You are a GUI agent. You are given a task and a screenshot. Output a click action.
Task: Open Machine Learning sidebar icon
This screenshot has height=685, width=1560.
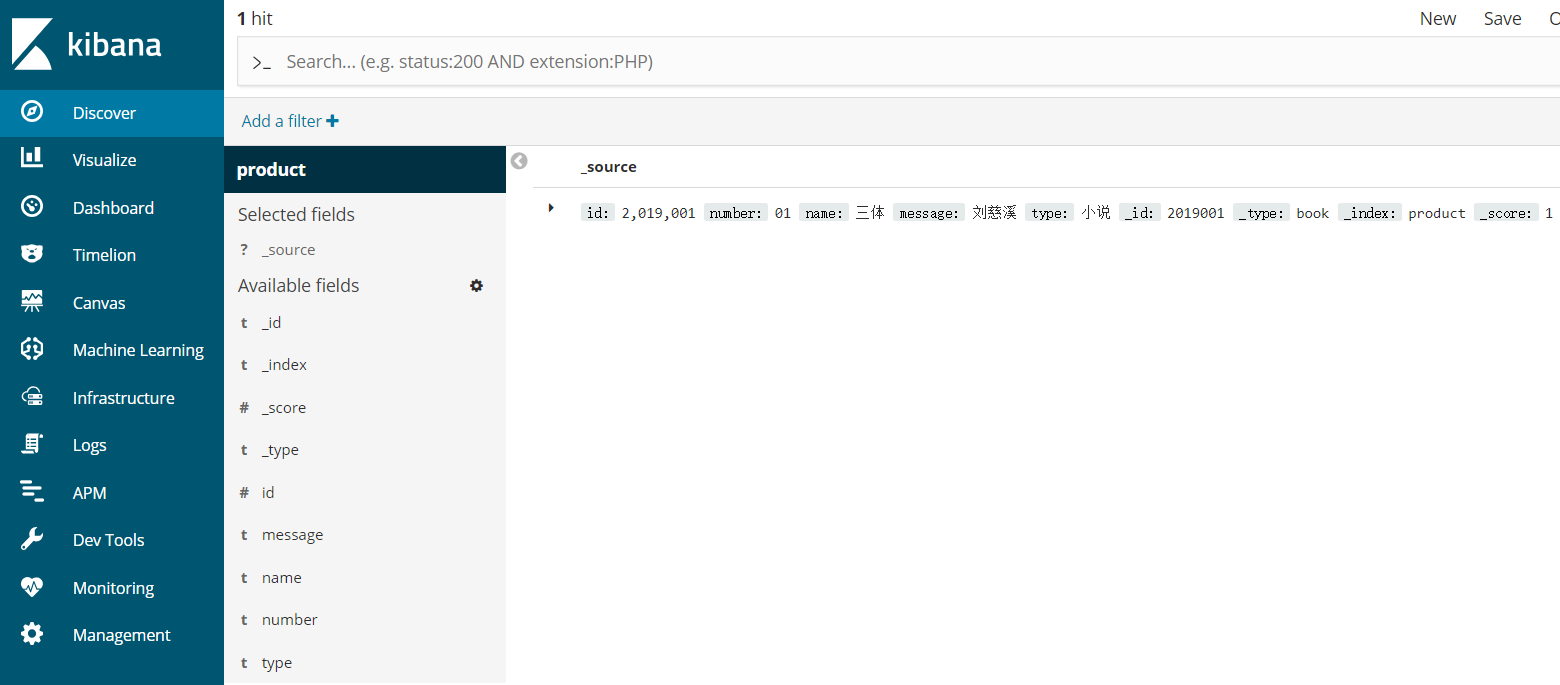[32, 349]
